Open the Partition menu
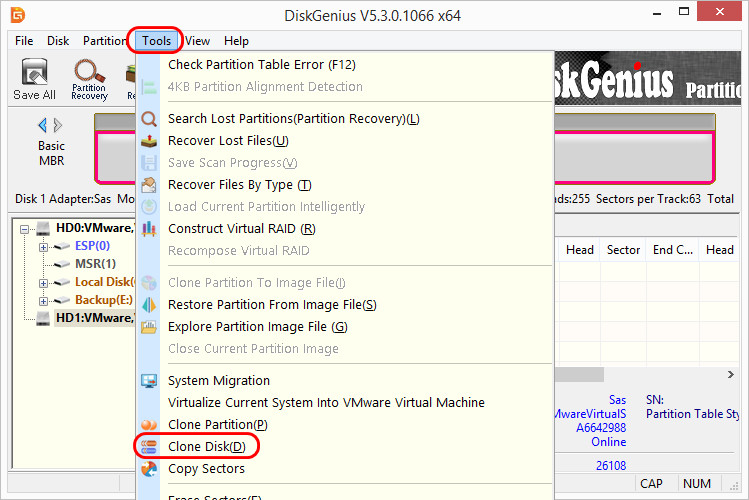 (105, 41)
